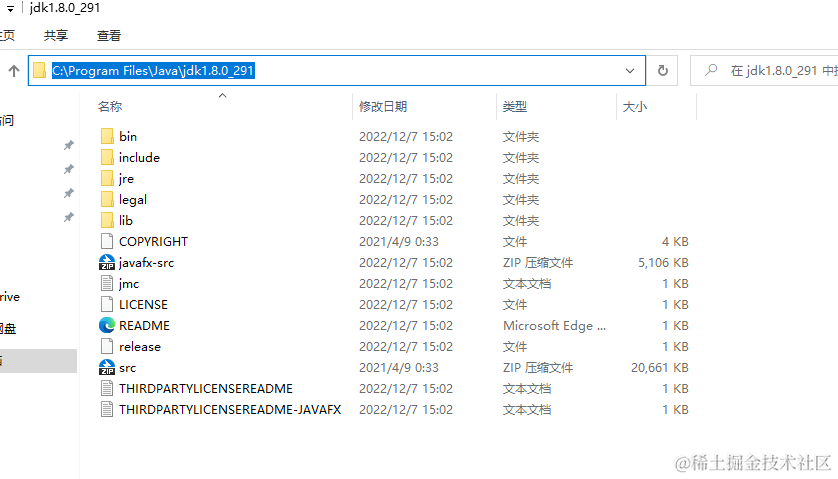This screenshot has width=838, height=479.
Task: Click the ZIP 压缩文件 type of src
Action: tap(538, 368)
